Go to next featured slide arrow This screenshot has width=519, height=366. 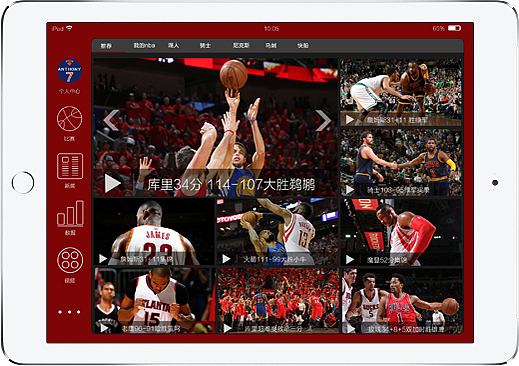pyautogui.click(x=323, y=120)
